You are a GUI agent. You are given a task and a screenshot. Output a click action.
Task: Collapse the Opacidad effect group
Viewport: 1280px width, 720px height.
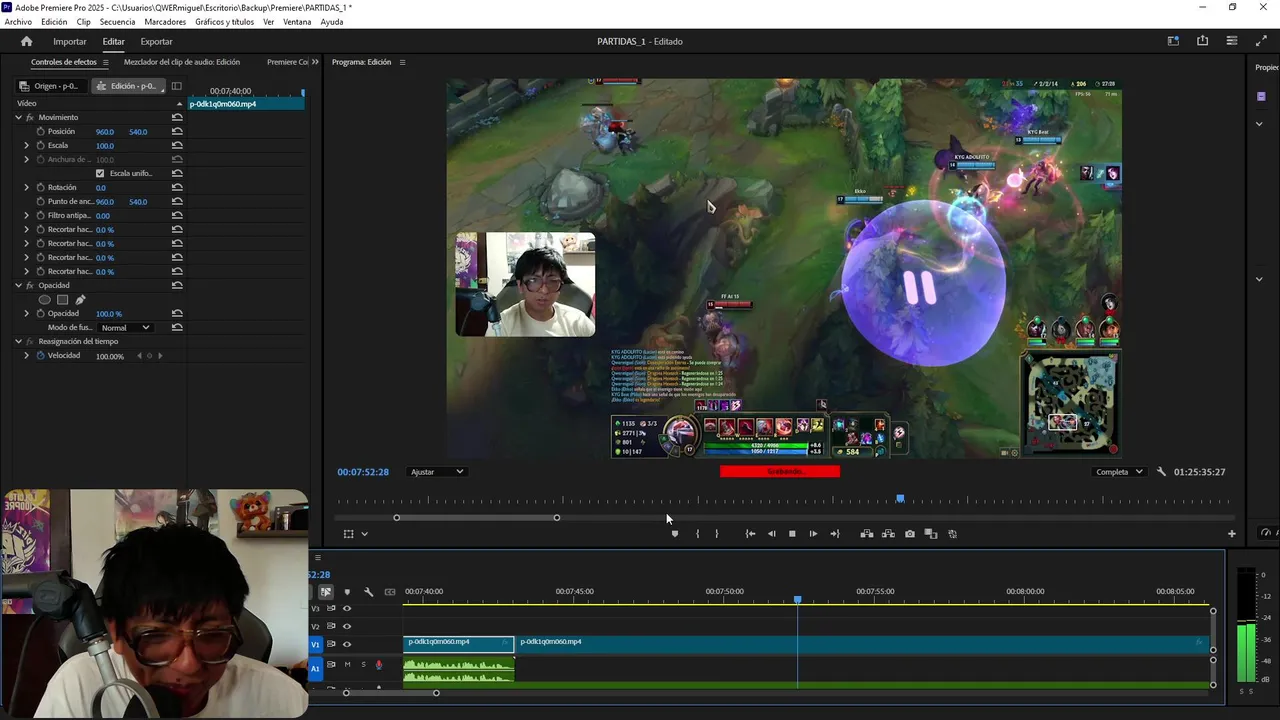18,285
